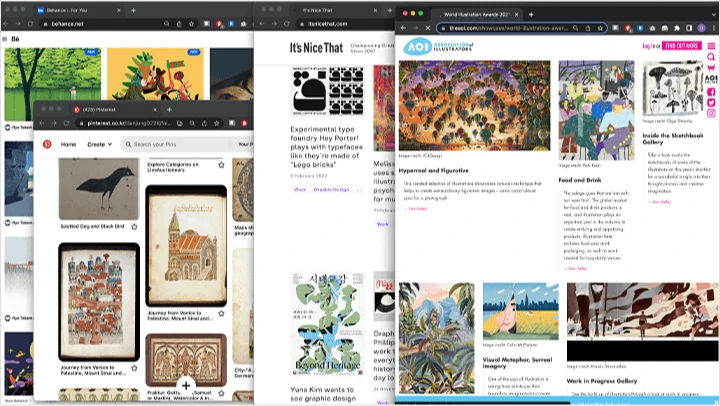Open the Food and Drink gallery heading
Viewport: 720px width, 406px height.
tap(579, 180)
